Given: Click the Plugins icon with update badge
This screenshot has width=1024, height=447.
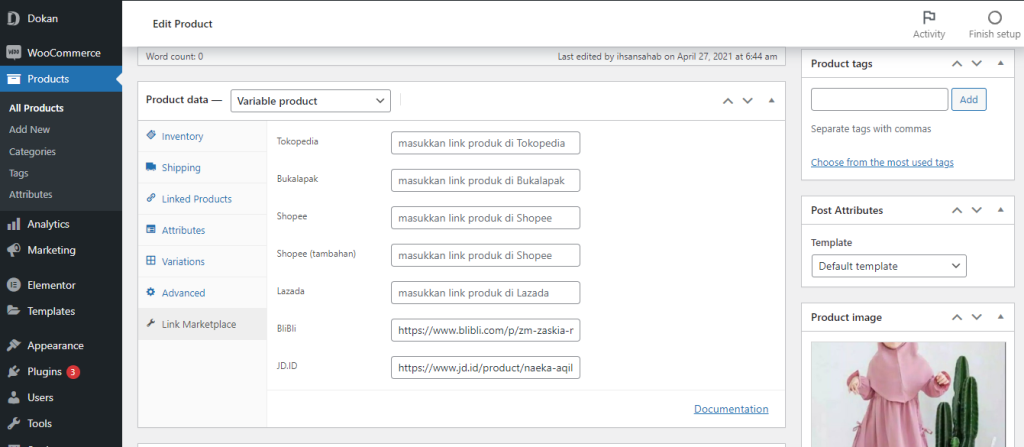Looking at the screenshot, I should pyautogui.click(x=14, y=371).
